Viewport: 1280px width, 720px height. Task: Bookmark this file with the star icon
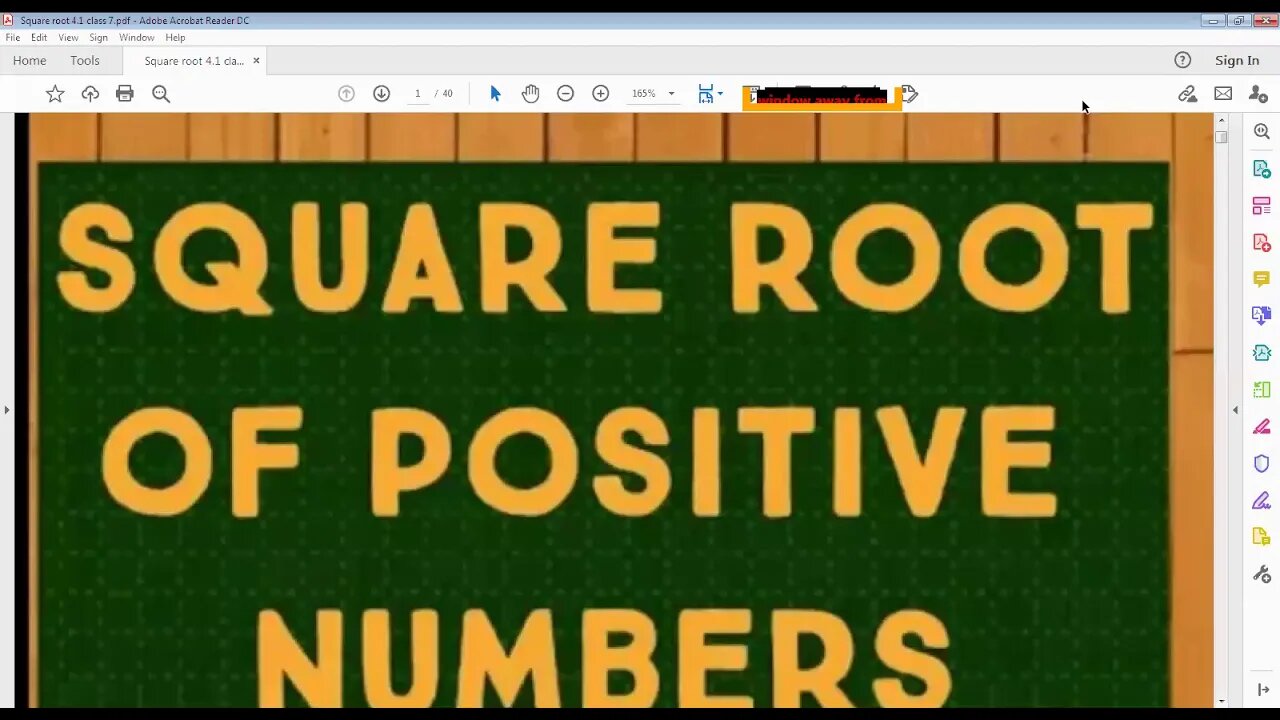click(x=55, y=94)
